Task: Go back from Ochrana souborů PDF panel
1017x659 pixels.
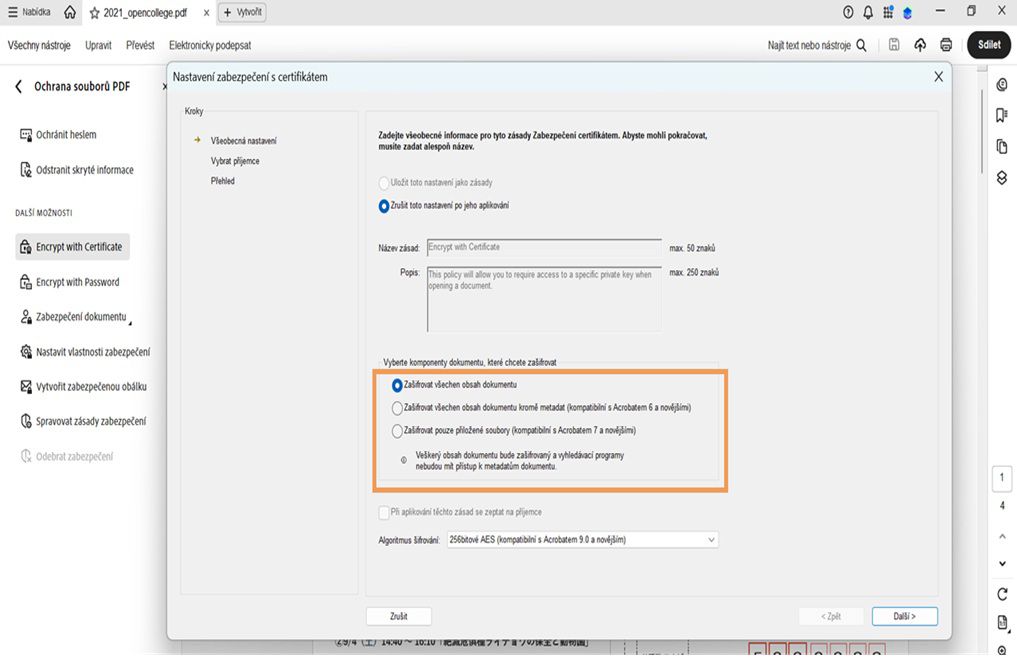Action: (19, 86)
